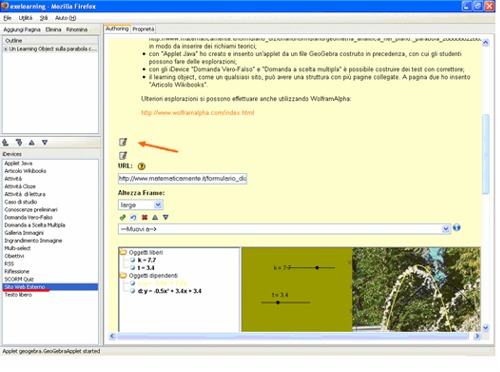Select Attività Cloze in iDevices list

(x=20, y=186)
